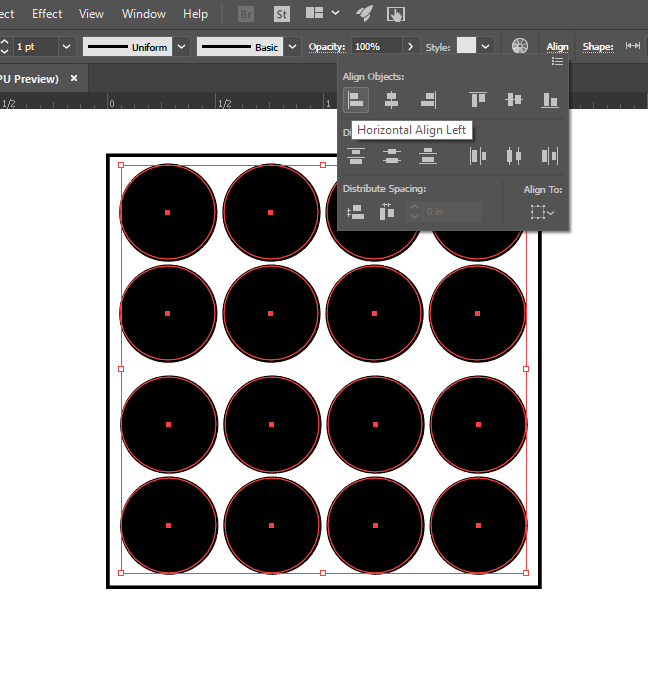The image size is (648, 695).
Task: Click Horizontal Distribute Center icon
Action: coord(514,156)
